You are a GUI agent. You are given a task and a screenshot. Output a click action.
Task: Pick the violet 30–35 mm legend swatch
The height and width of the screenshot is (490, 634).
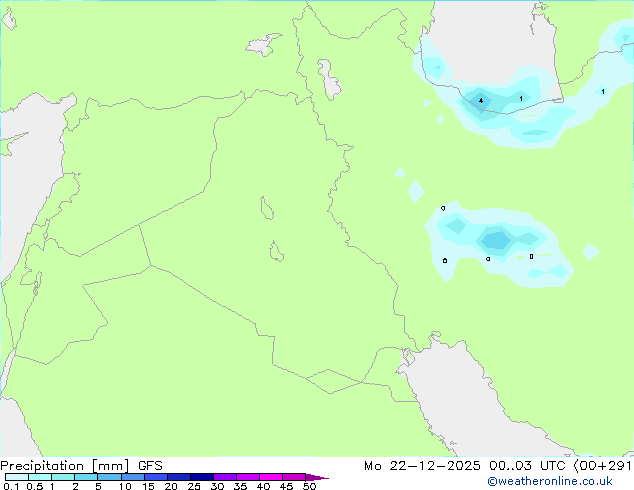tap(224, 477)
